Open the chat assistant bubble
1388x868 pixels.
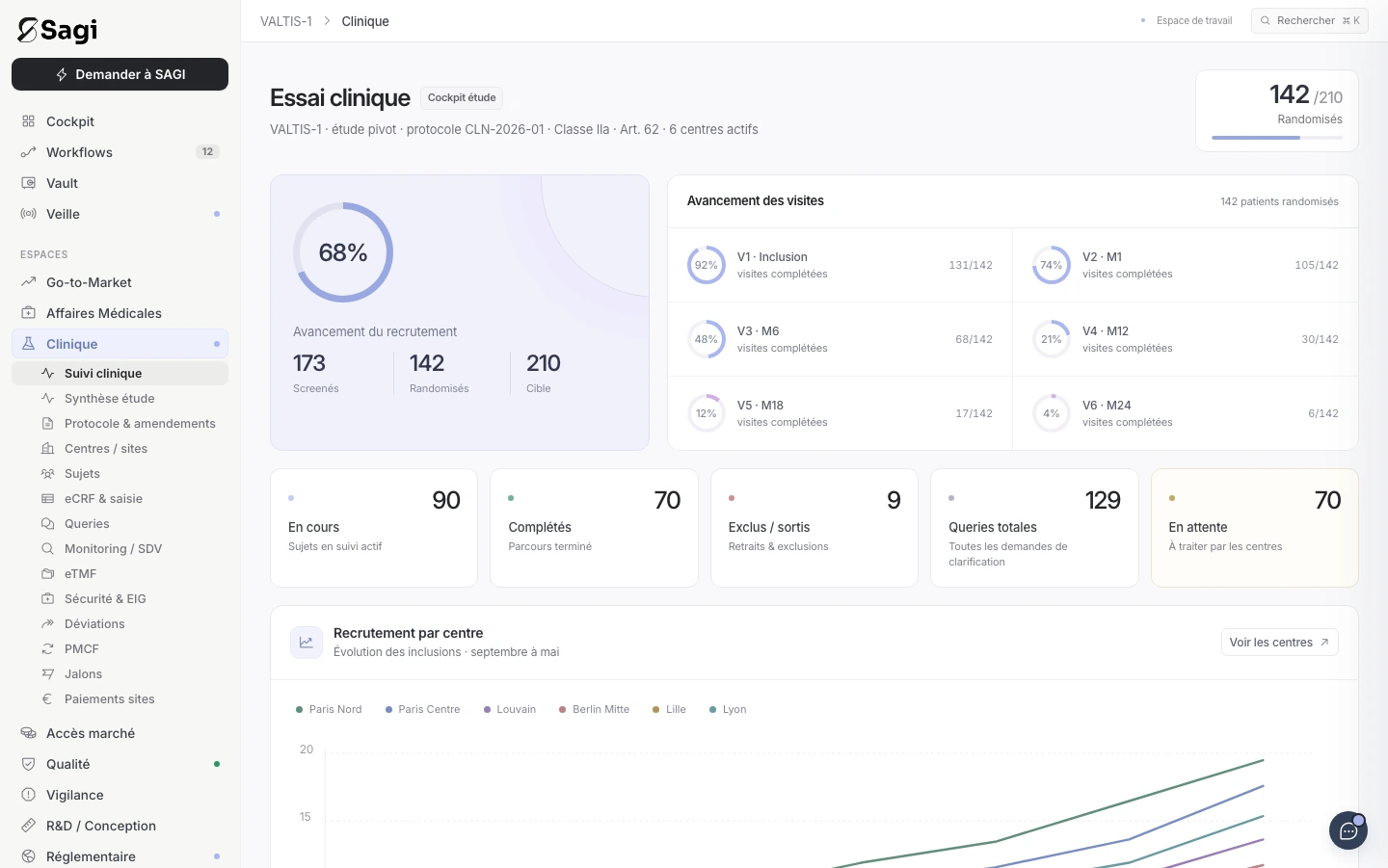[x=1348, y=830]
